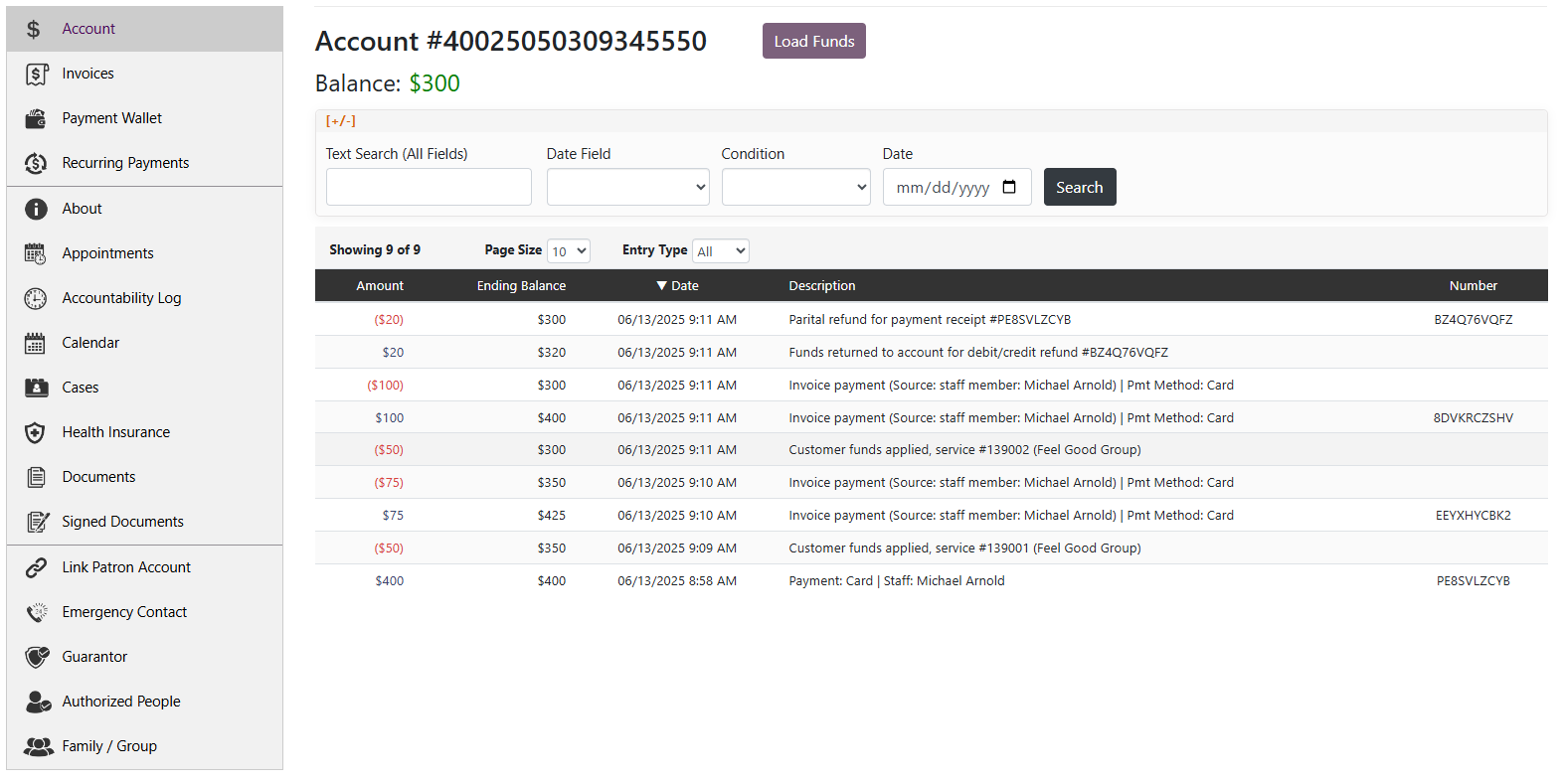Open the Health Insurance page
Screen dimensions: 1564x784
144,432
